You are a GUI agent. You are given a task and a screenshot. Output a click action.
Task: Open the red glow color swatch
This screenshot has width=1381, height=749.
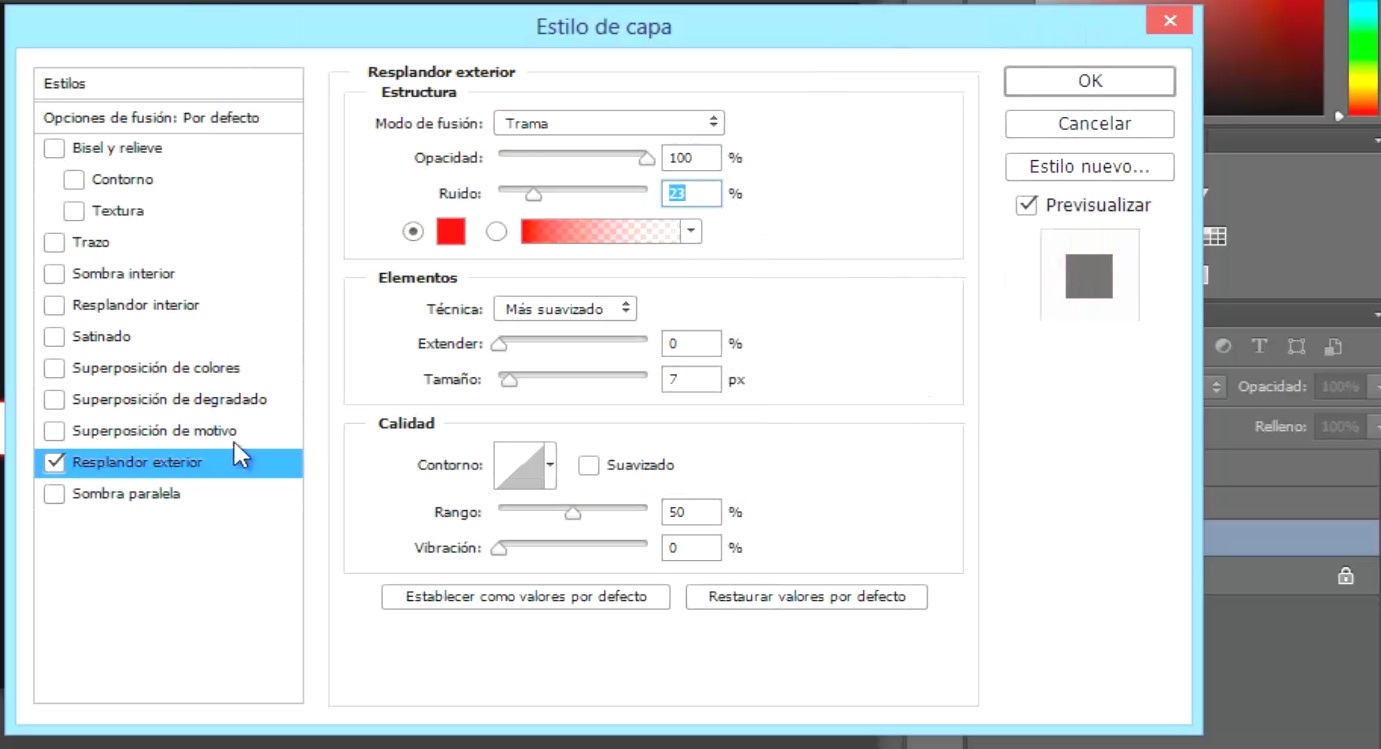[451, 232]
